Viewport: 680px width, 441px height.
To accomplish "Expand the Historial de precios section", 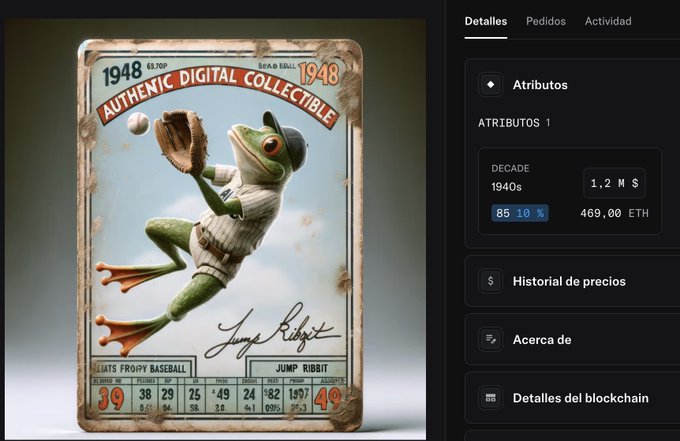I will point(572,281).
